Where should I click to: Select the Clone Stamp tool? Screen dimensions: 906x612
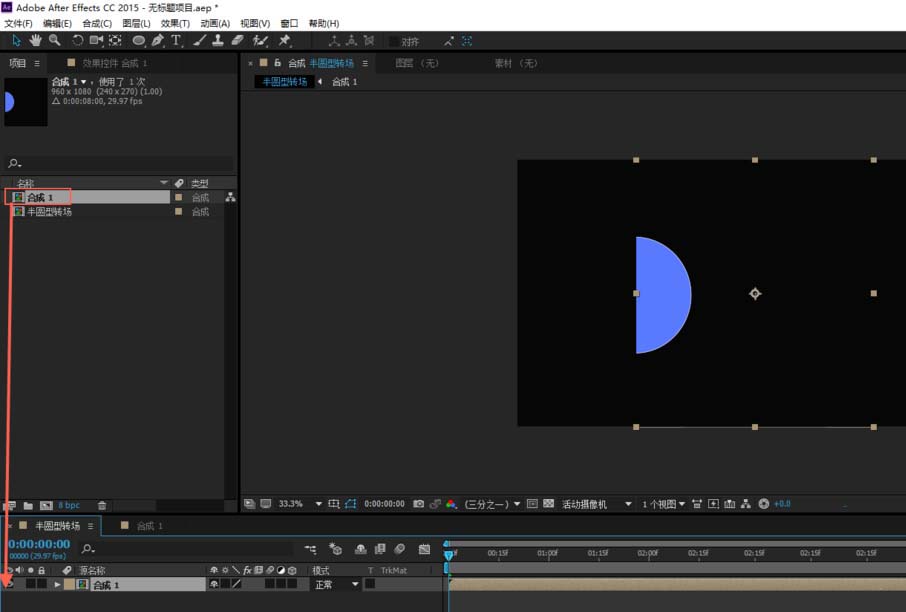pos(218,40)
